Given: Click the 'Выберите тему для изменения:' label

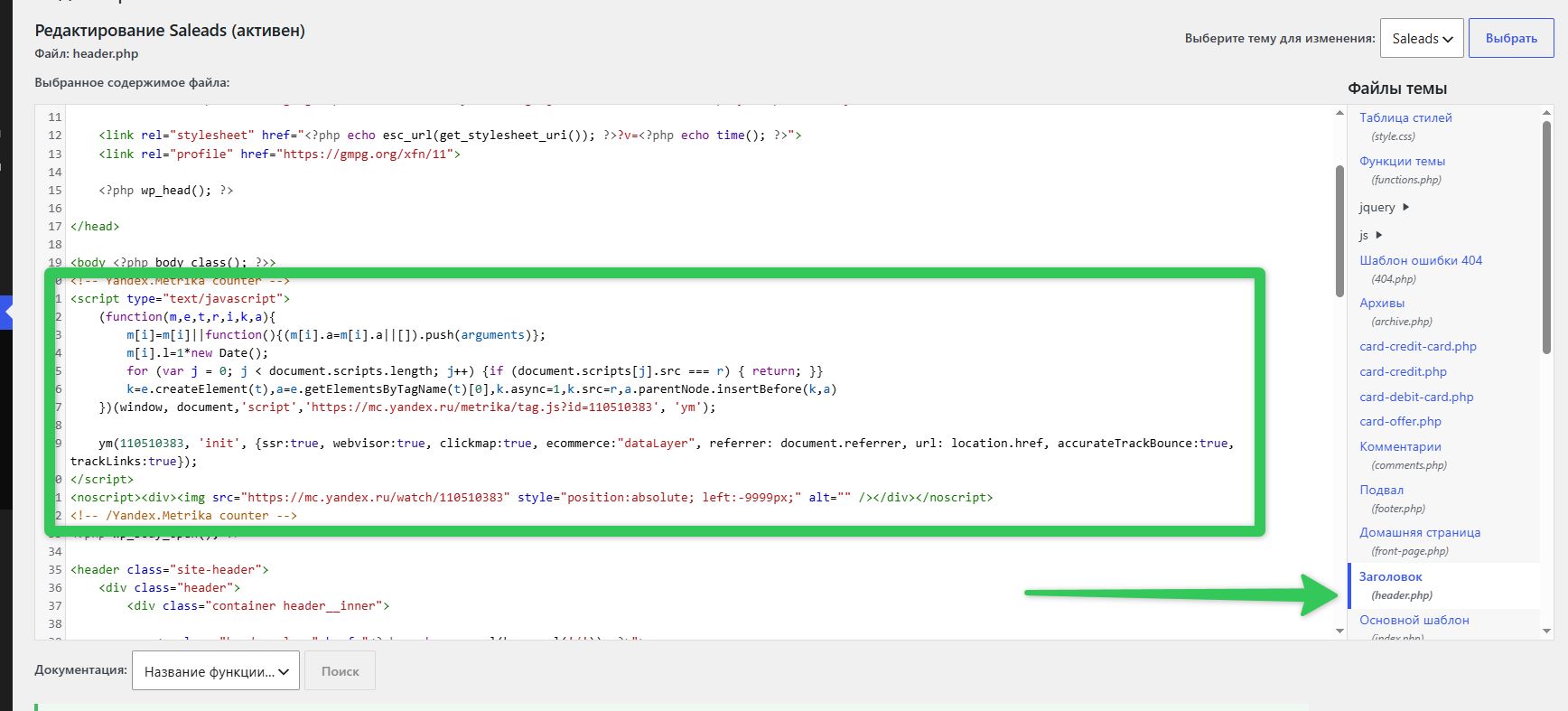Looking at the screenshot, I should click(x=1280, y=39).
